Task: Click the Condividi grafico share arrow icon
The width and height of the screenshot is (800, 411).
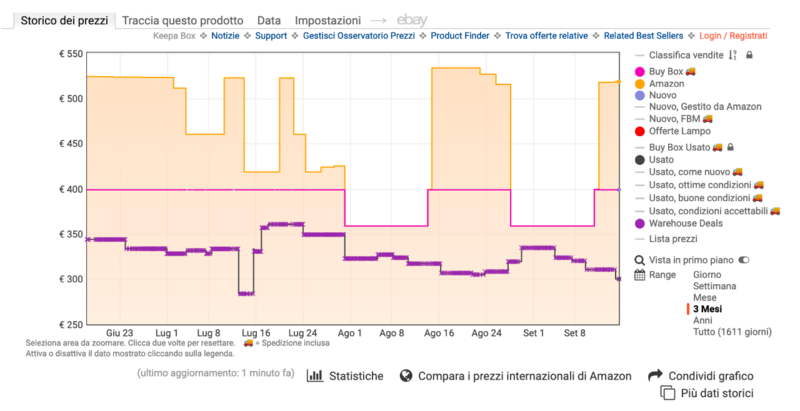Action: click(x=656, y=376)
